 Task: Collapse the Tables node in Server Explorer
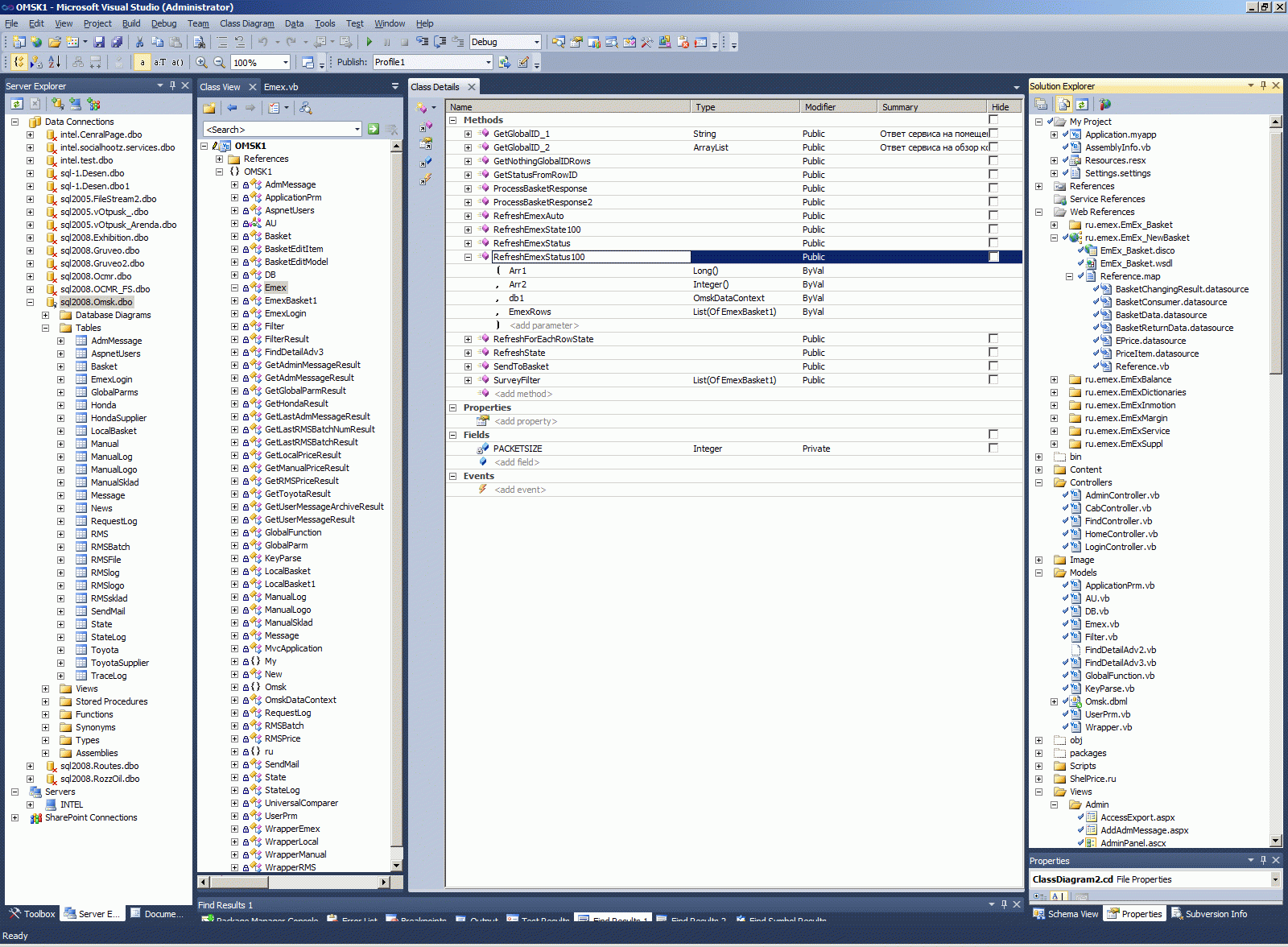point(45,328)
